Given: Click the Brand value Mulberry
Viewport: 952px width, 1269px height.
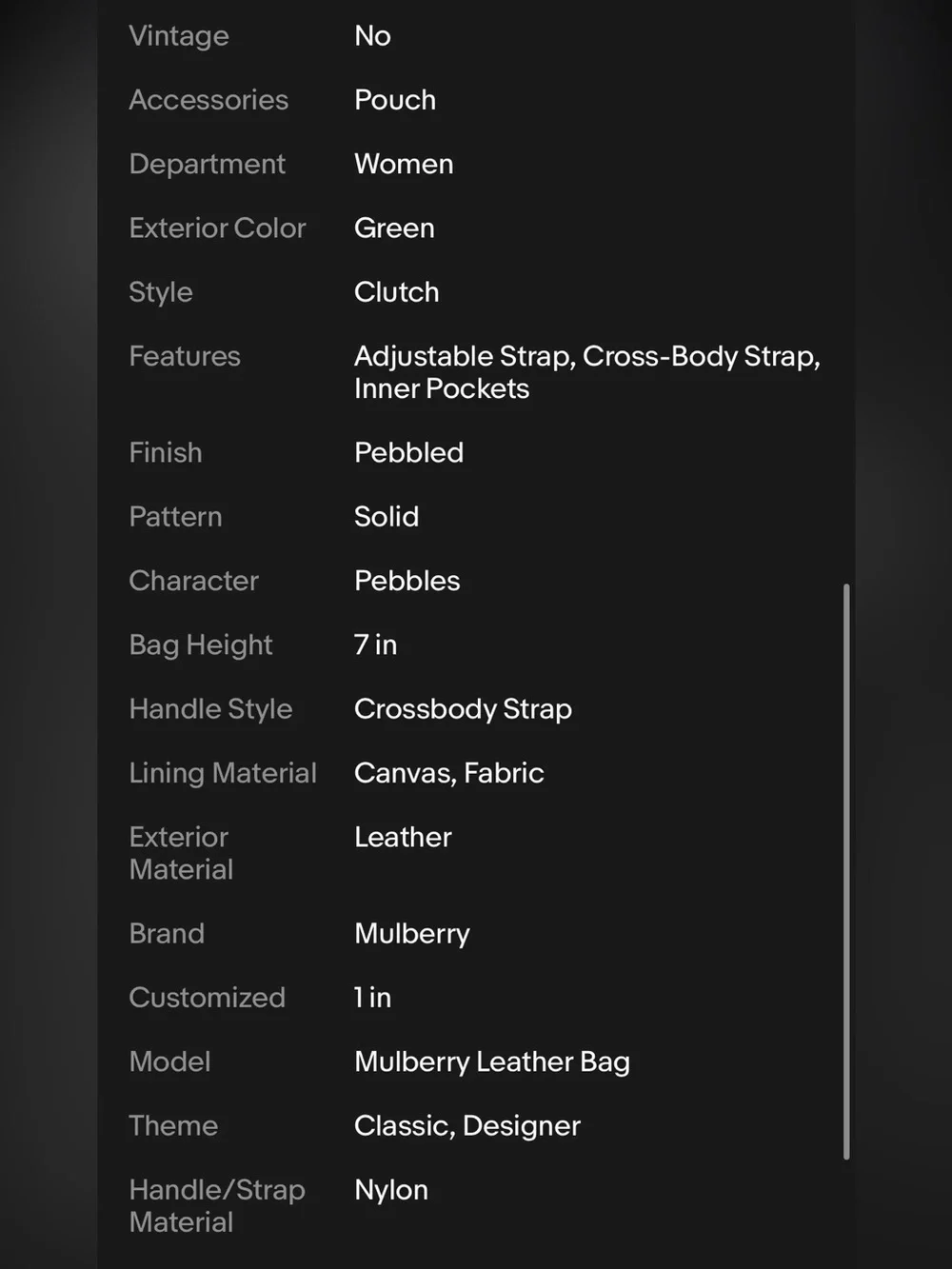Looking at the screenshot, I should coord(411,934).
